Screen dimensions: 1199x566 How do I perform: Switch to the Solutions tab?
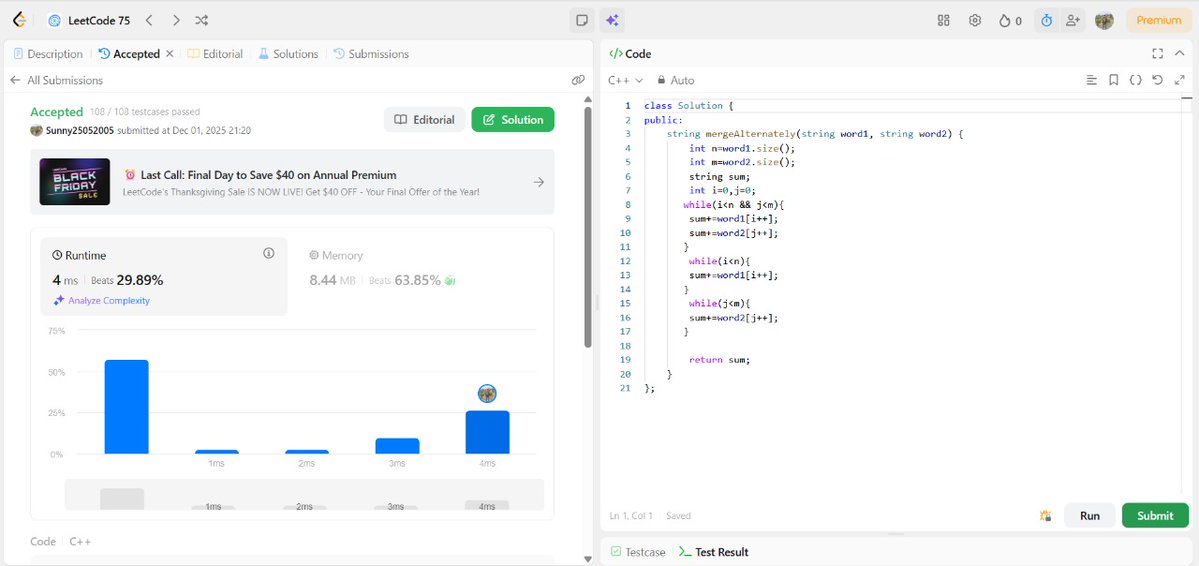coord(288,54)
